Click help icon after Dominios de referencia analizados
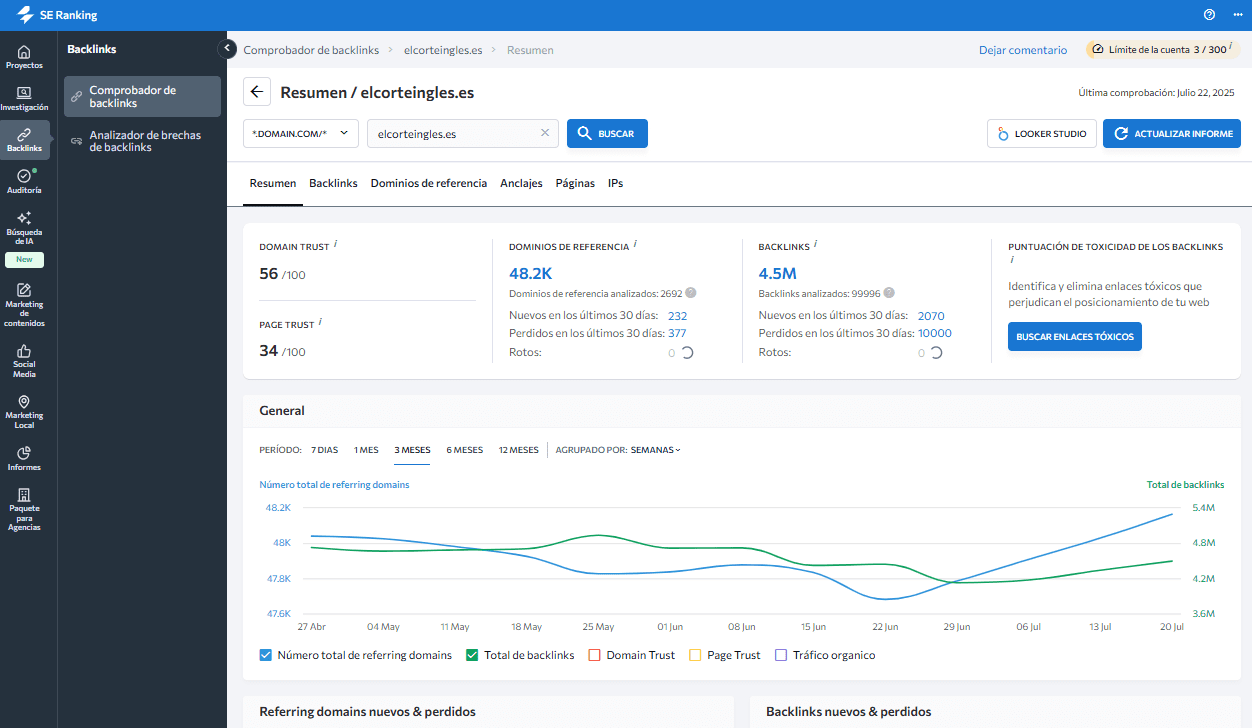Image resolution: width=1252 pixels, height=728 pixels. pyautogui.click(x=691, y=293)
